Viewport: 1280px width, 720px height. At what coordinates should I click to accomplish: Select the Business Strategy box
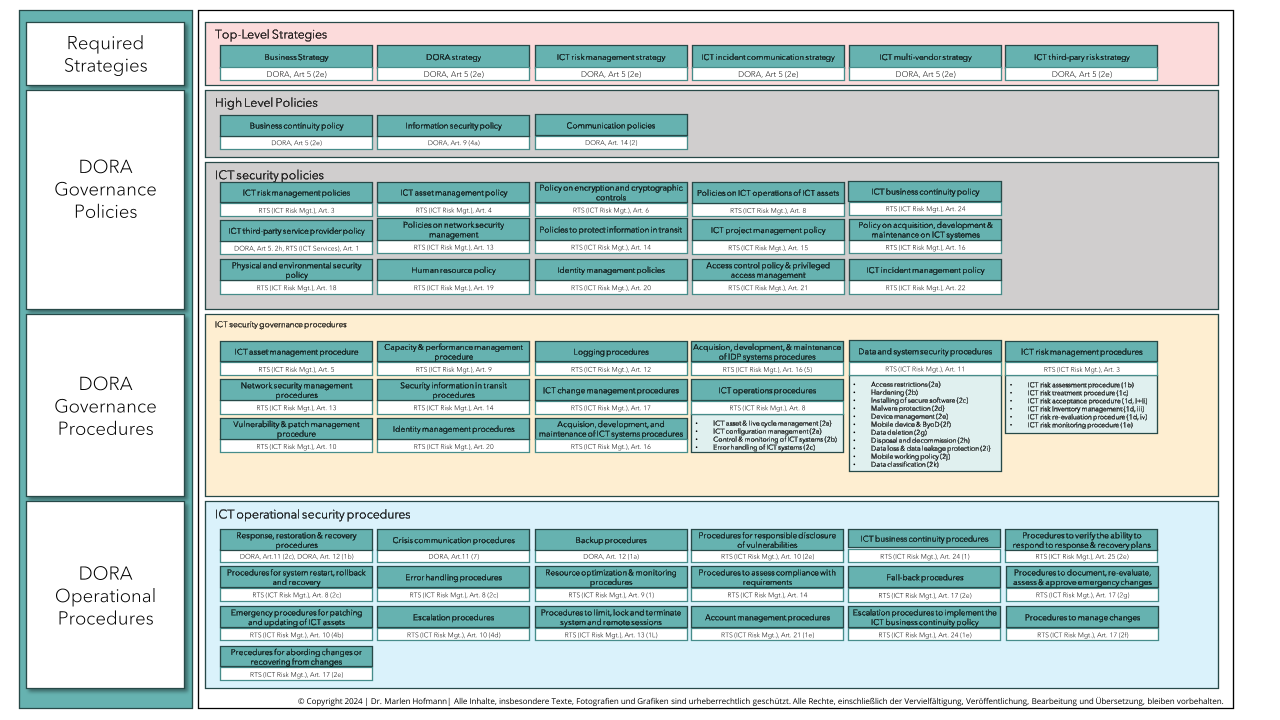296,57
